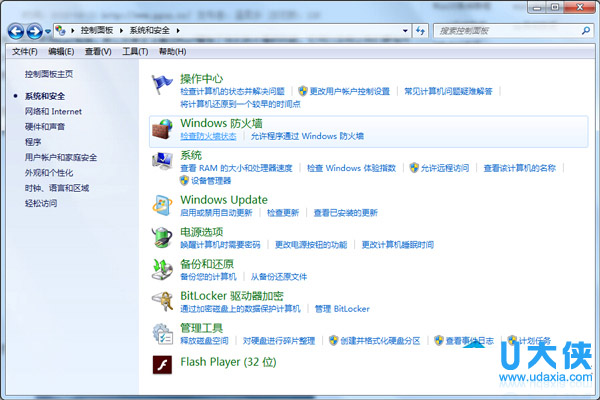Refresh the address bar view
The height and width of the screenshot is (400, 600).
pyautogui.click(x=420, y=31)
